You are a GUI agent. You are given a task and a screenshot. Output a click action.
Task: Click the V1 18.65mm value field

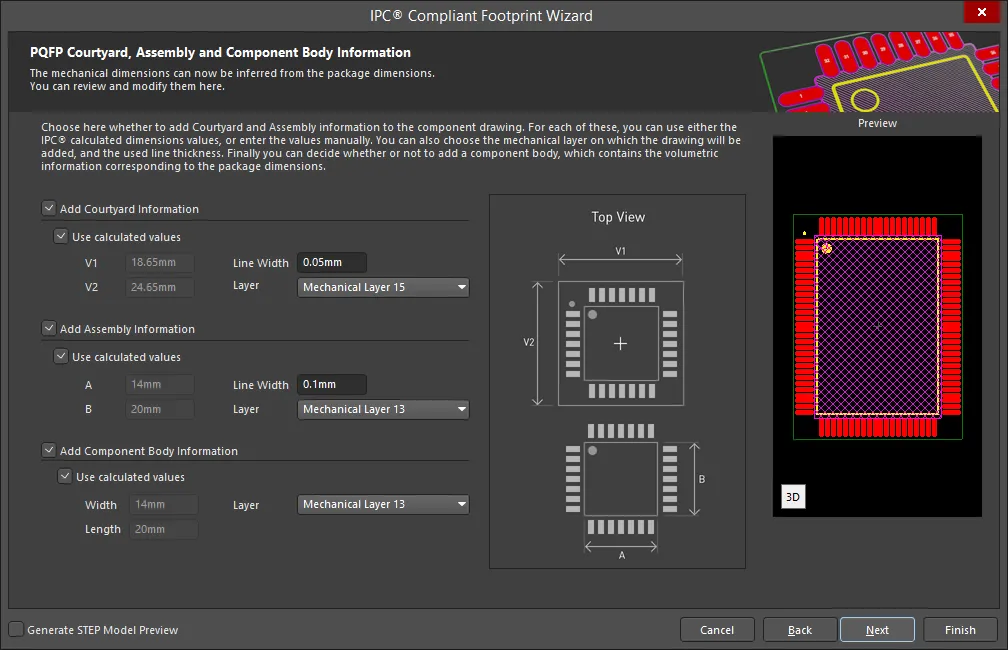pyautogui.click(x=159, y=262)
